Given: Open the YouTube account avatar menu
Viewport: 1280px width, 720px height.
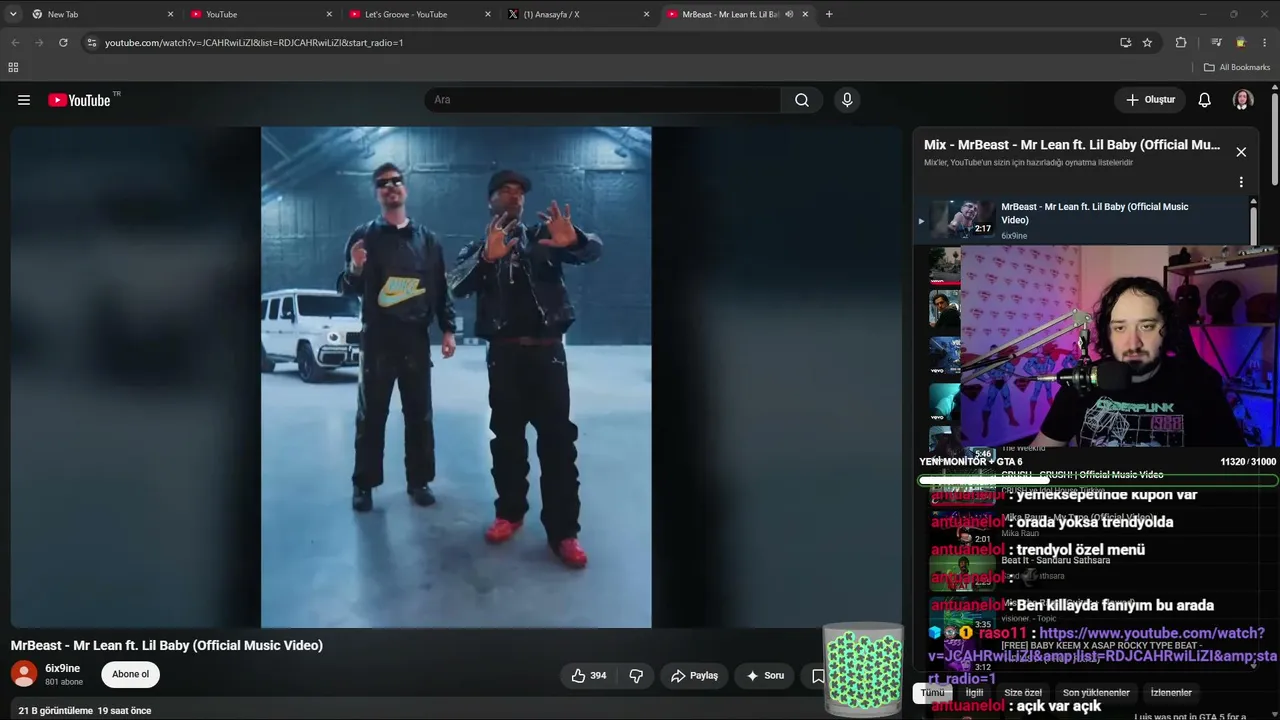Looking at the screenshot, I should pyautogui.click(x=1243, y=100).
